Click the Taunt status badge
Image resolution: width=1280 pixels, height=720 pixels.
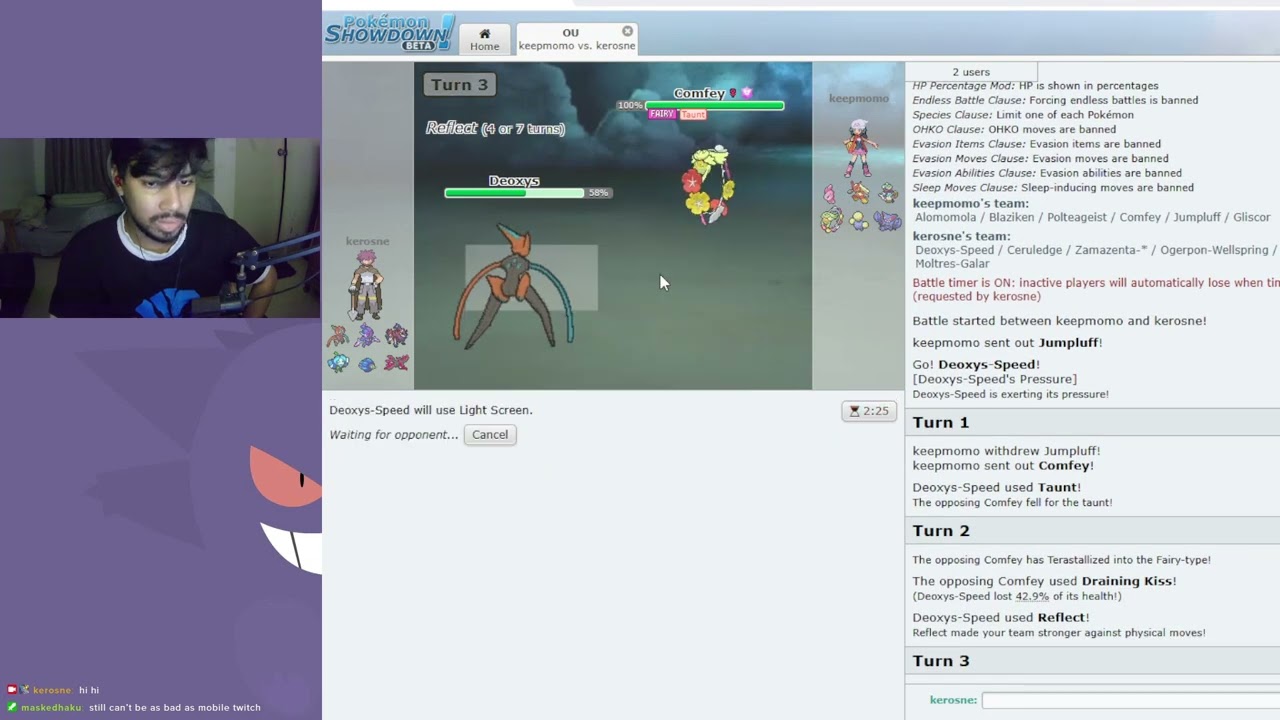(693, 115)
